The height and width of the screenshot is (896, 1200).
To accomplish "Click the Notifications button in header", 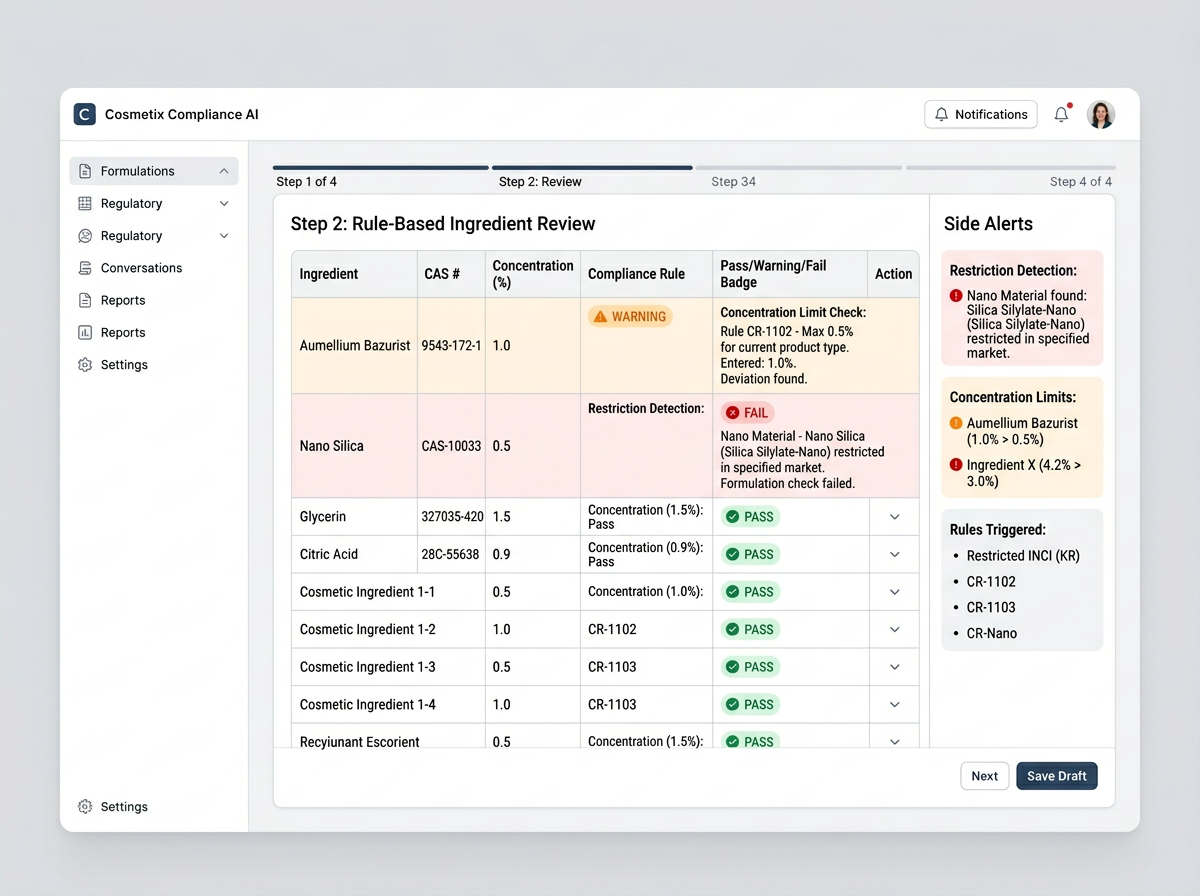I will point(980,114).
